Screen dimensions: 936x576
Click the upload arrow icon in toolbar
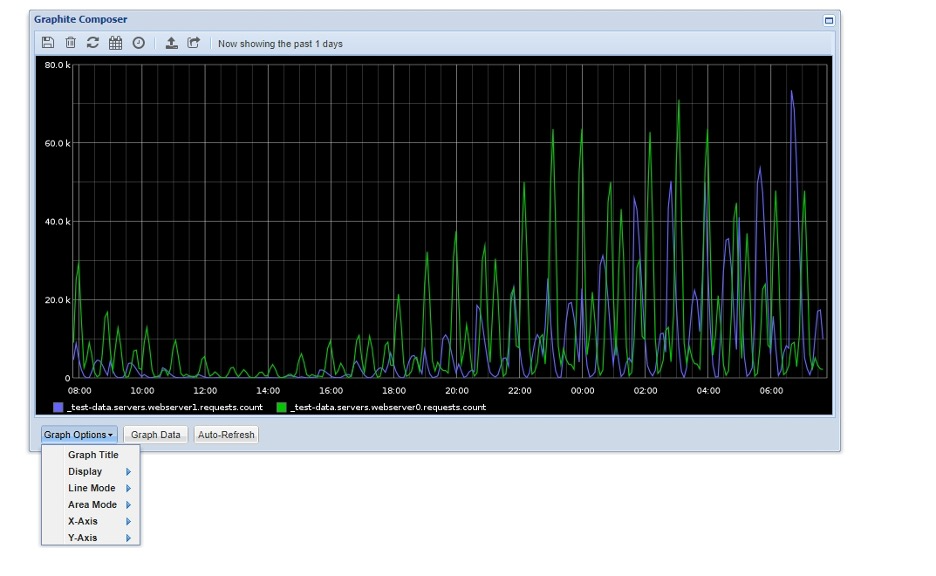[172, 43]
